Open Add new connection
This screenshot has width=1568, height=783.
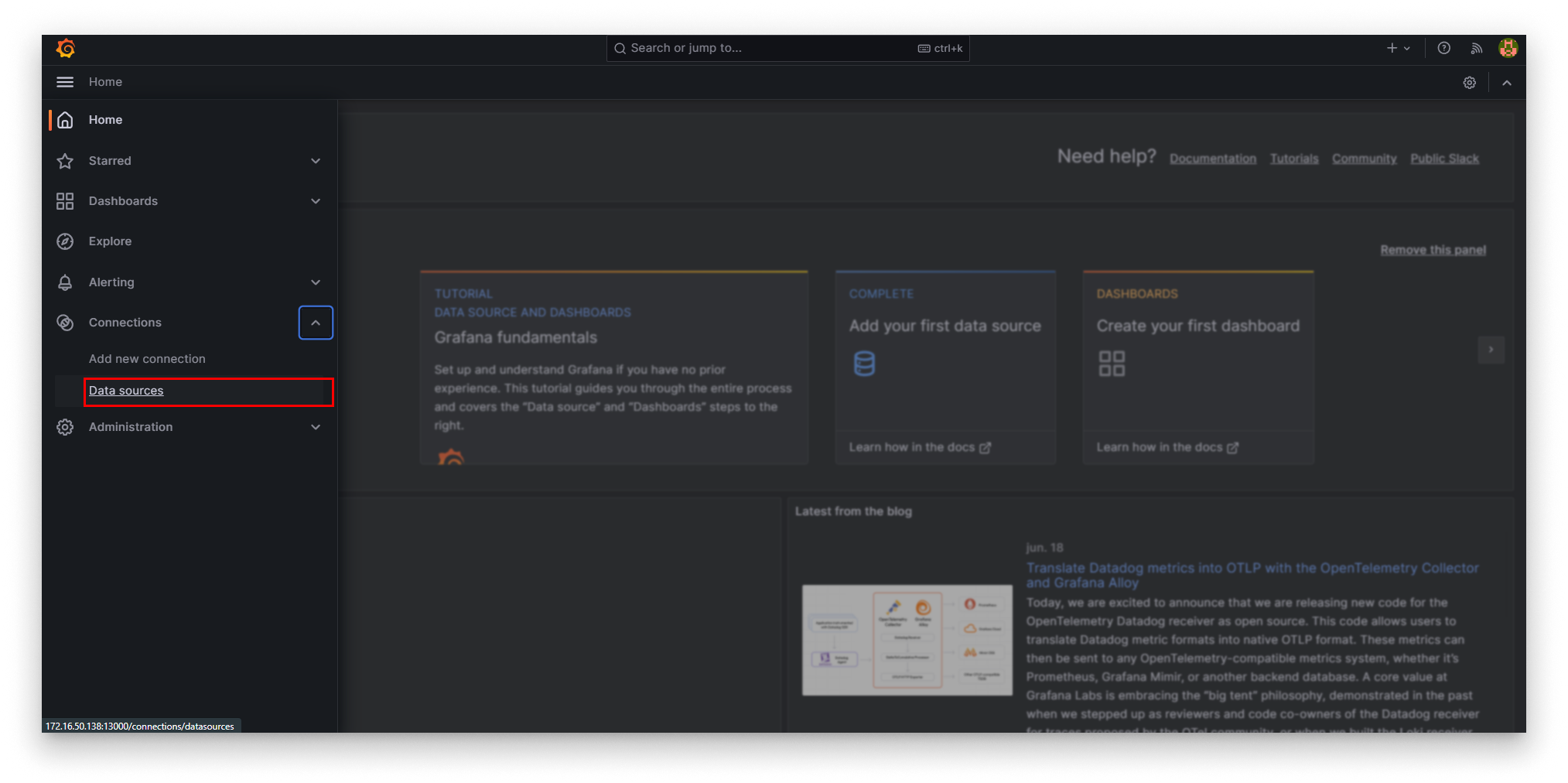click(147, 358)
